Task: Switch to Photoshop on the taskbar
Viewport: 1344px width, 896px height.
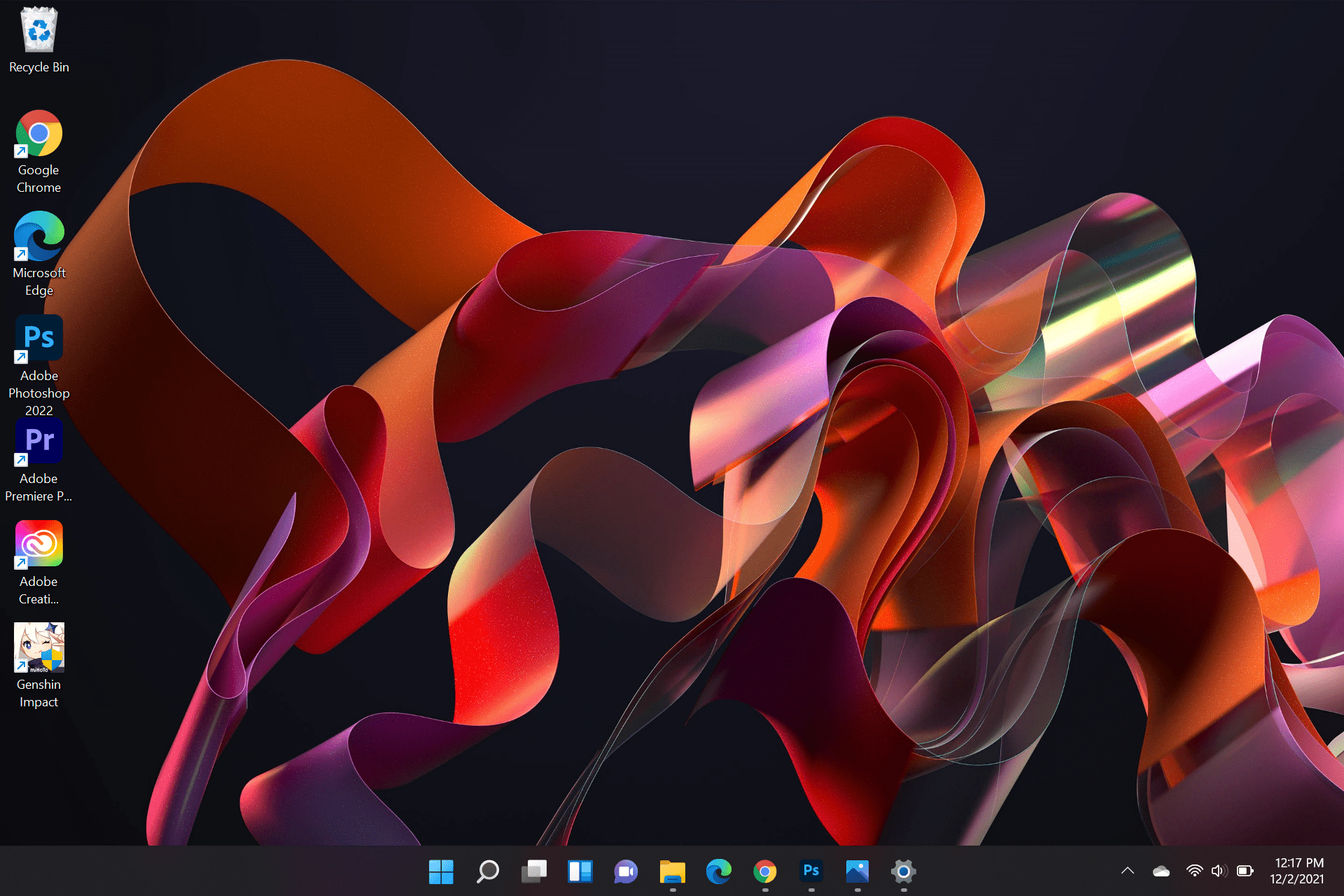Action: pos(811,871)
